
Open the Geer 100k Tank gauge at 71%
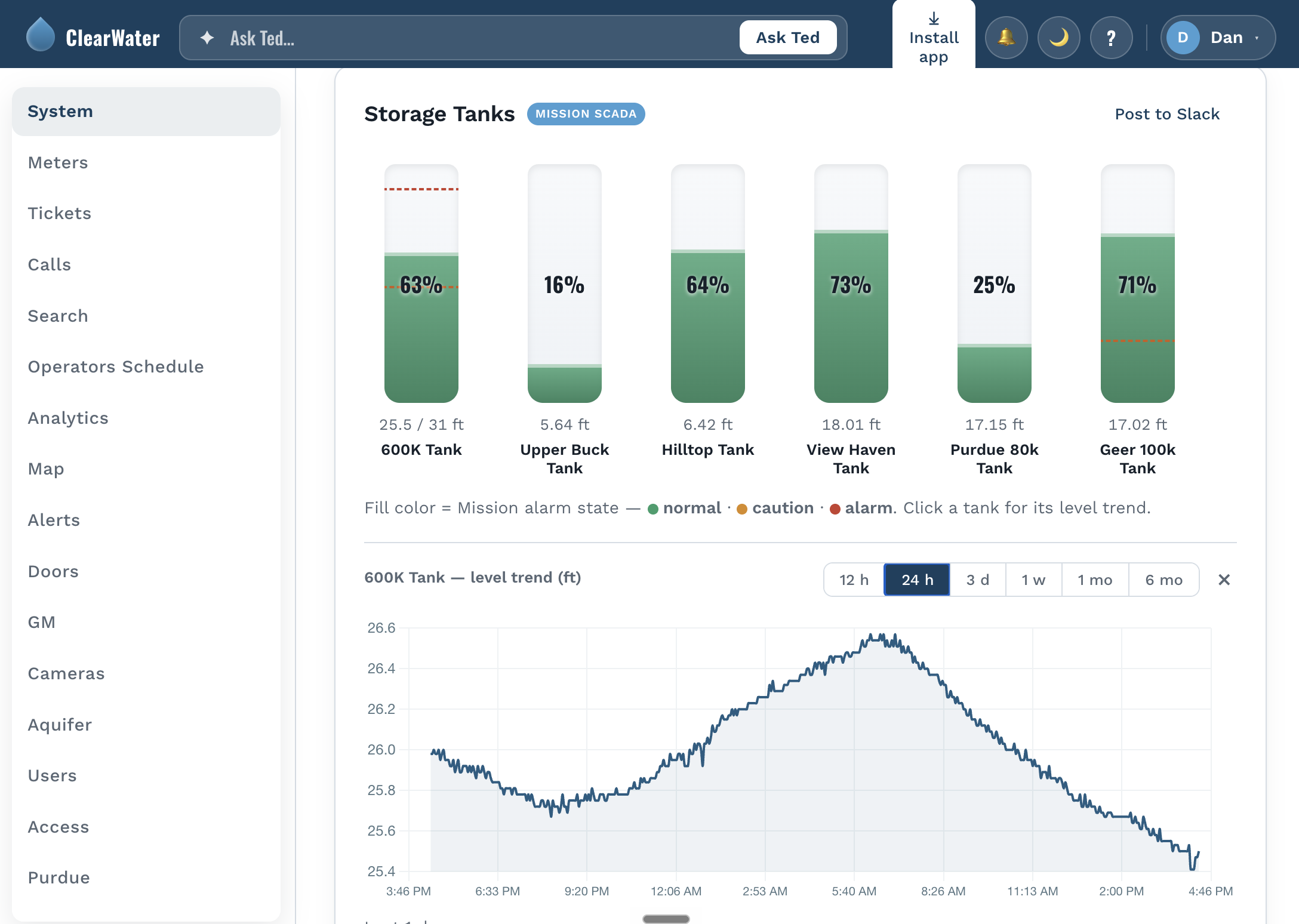click(x=1138, y=284)
